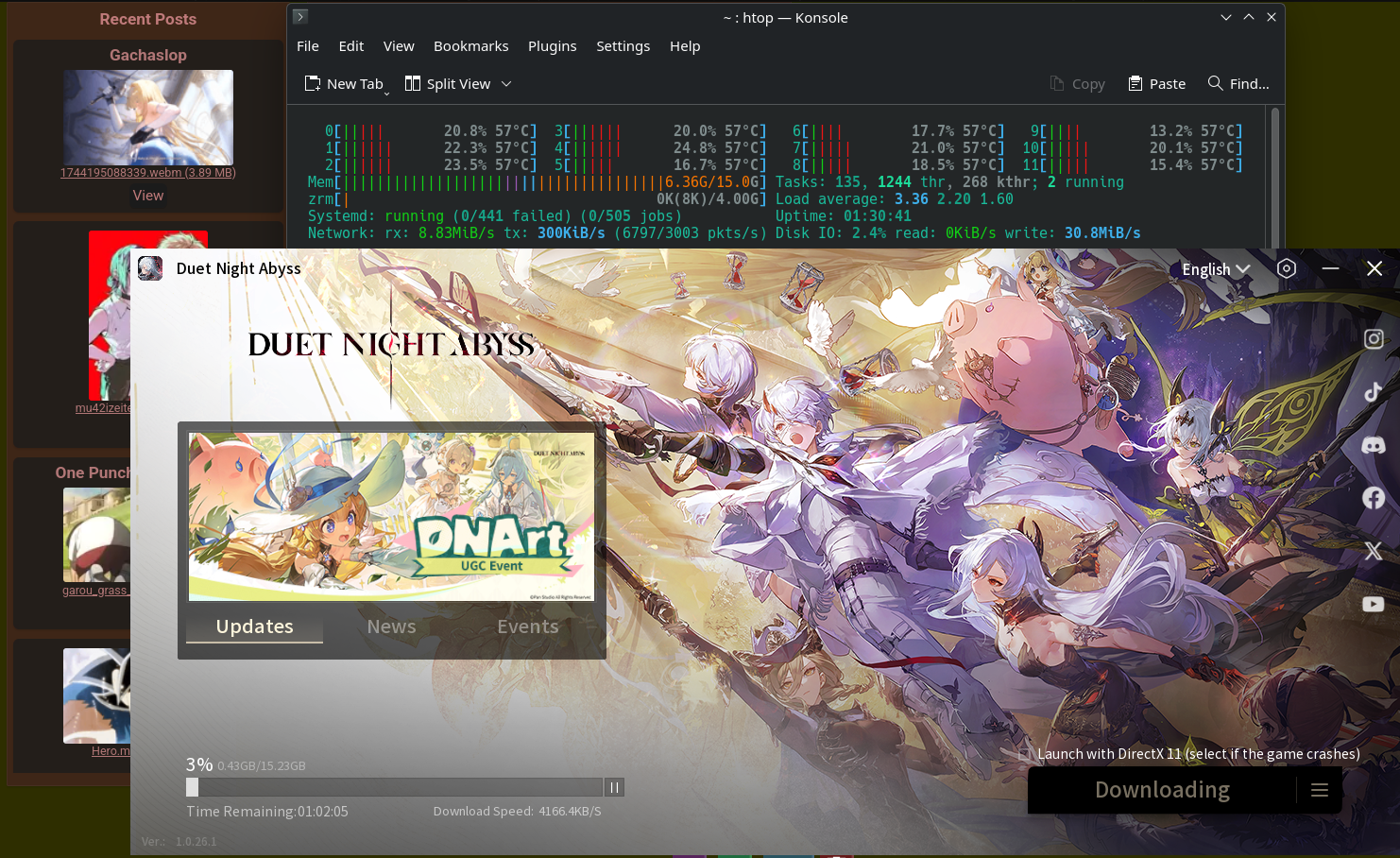
Task: Click the Facebook page icon
Action: coord(1374,498)
